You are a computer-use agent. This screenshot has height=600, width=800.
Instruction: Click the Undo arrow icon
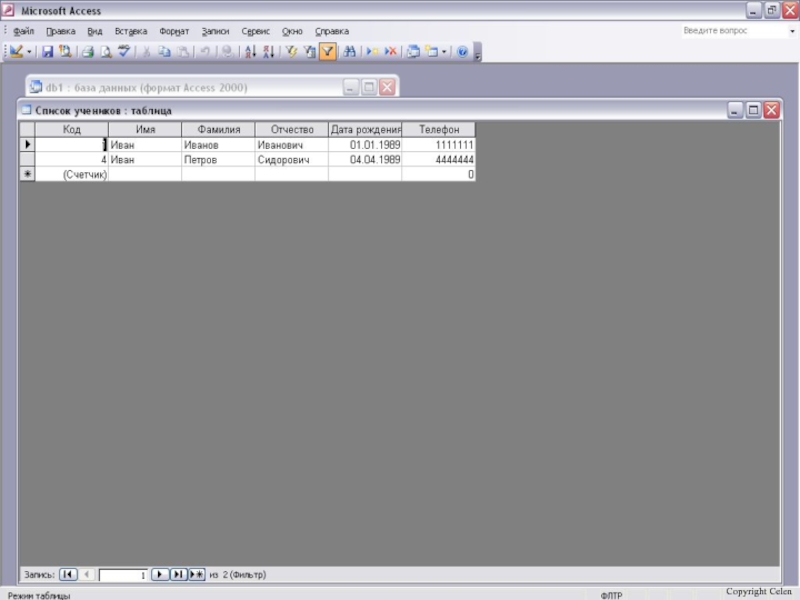(x=205, y=52)
